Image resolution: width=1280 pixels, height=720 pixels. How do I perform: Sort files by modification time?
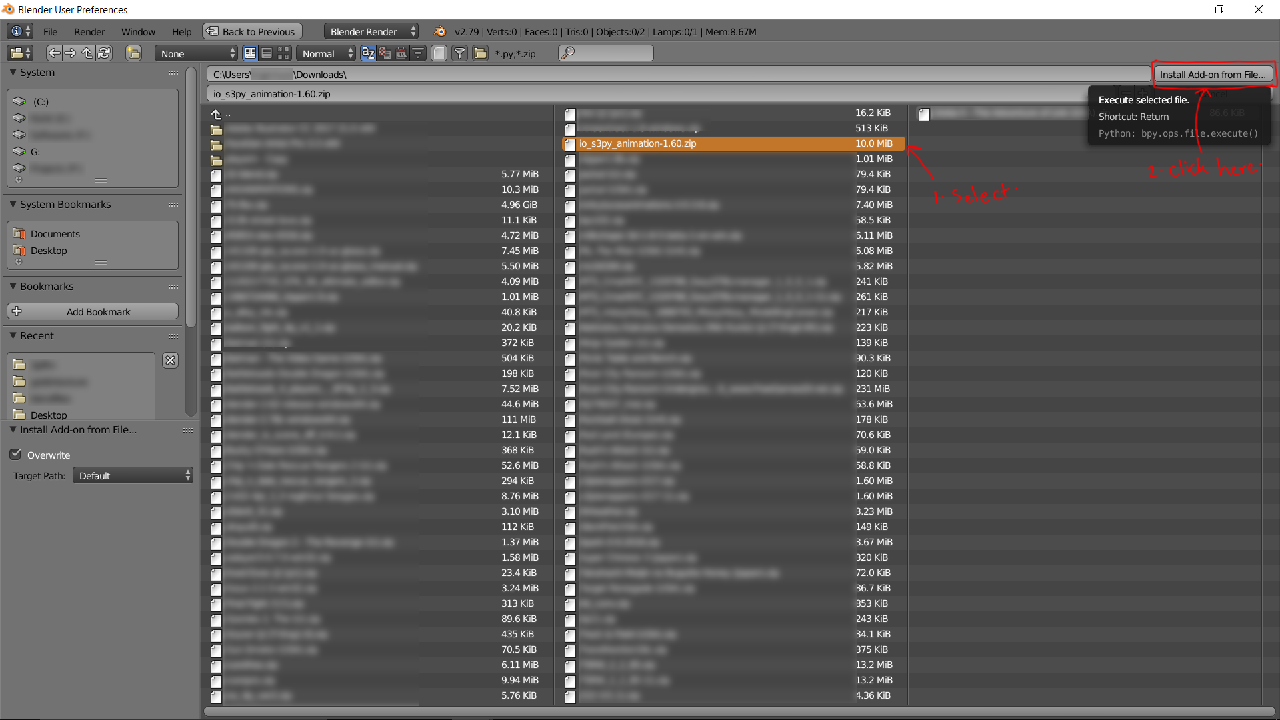[401, 53]
